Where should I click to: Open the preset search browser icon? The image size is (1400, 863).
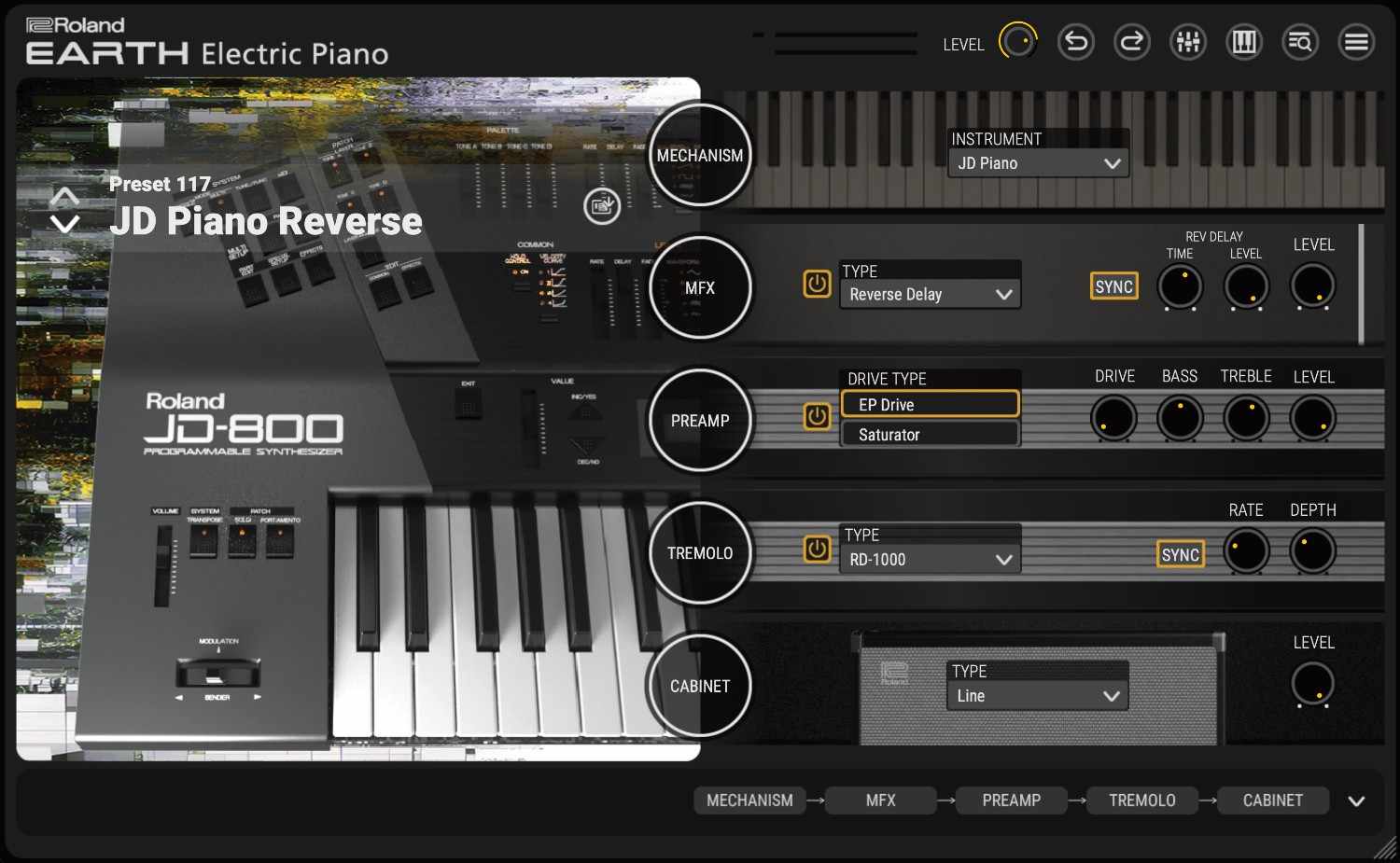1300,42
